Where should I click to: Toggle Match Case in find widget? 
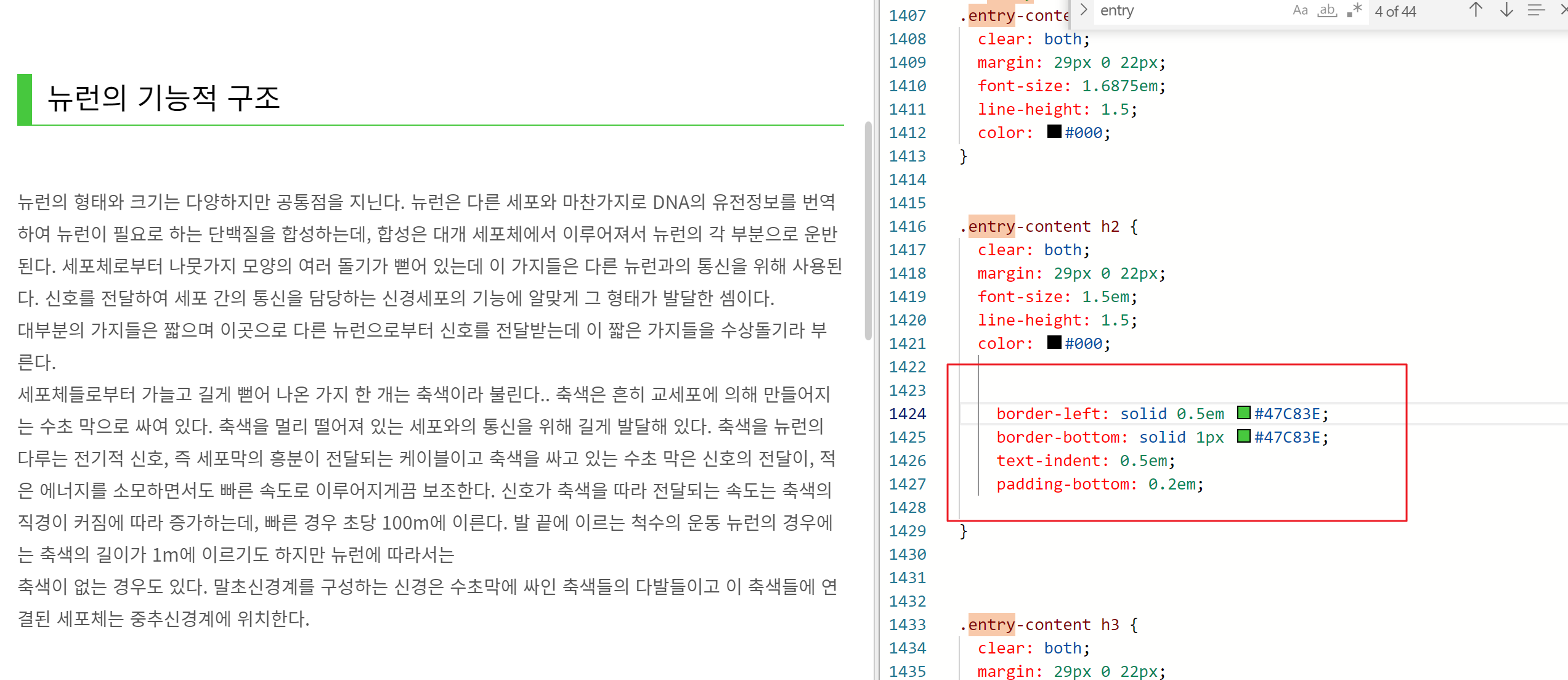click(x=1299, y=10)
